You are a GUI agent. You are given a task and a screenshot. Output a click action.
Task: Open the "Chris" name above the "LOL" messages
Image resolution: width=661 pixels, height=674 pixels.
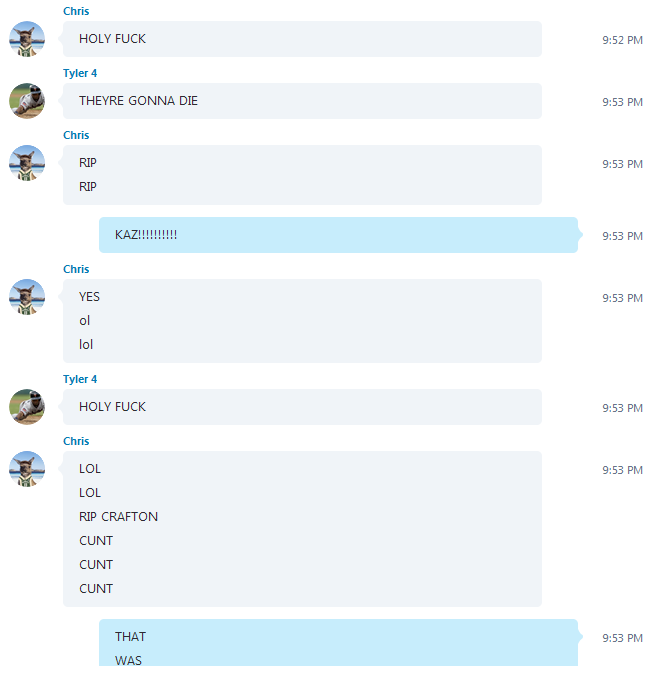pyautogui.click(x=76, y=441)
